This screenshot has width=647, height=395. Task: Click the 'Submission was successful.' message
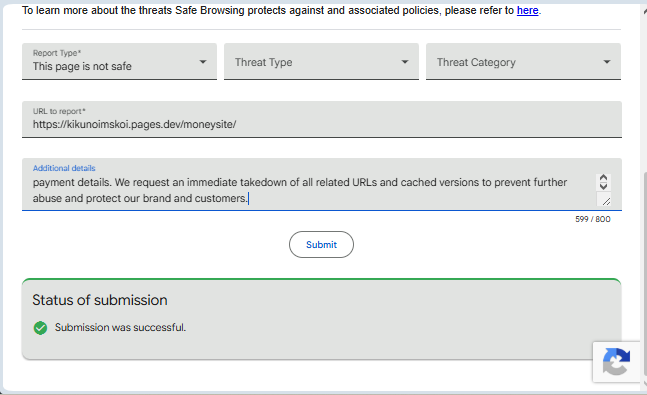click(120, 327)
